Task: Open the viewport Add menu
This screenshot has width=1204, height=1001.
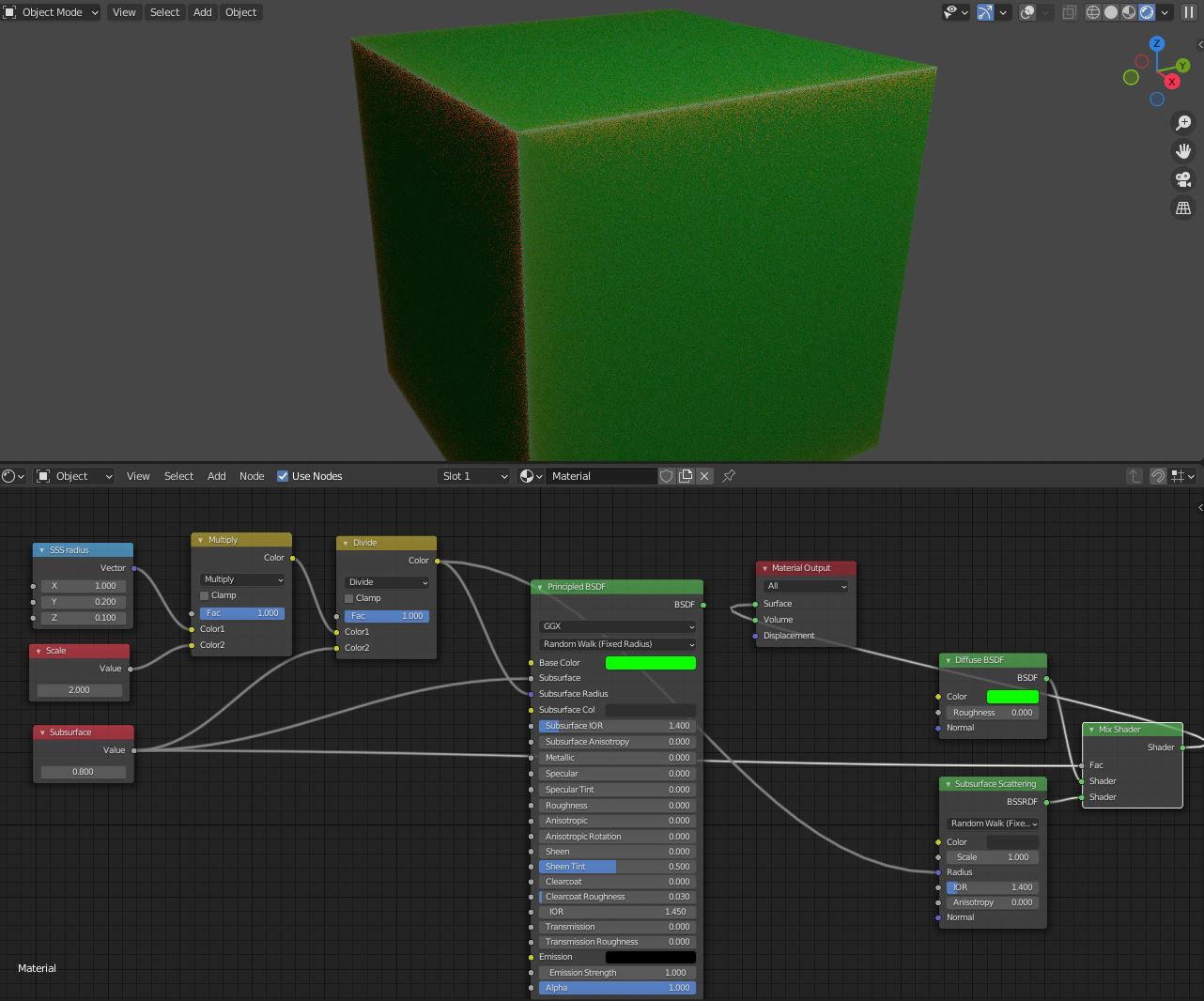Action: point(202,12)
